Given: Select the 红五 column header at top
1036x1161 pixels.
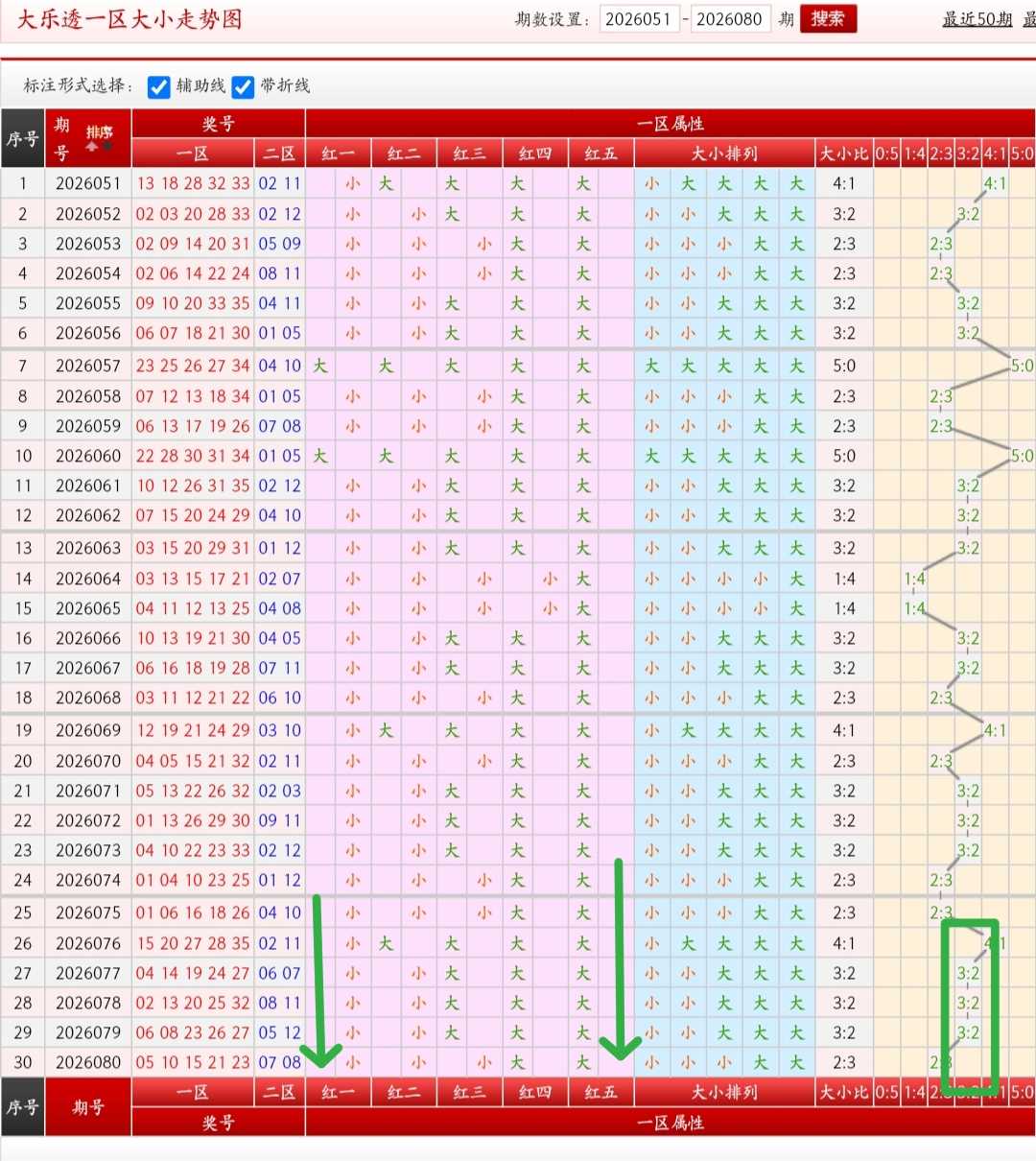Looking at the screenshot, I should pyautogui.click(x=600, y=154).
